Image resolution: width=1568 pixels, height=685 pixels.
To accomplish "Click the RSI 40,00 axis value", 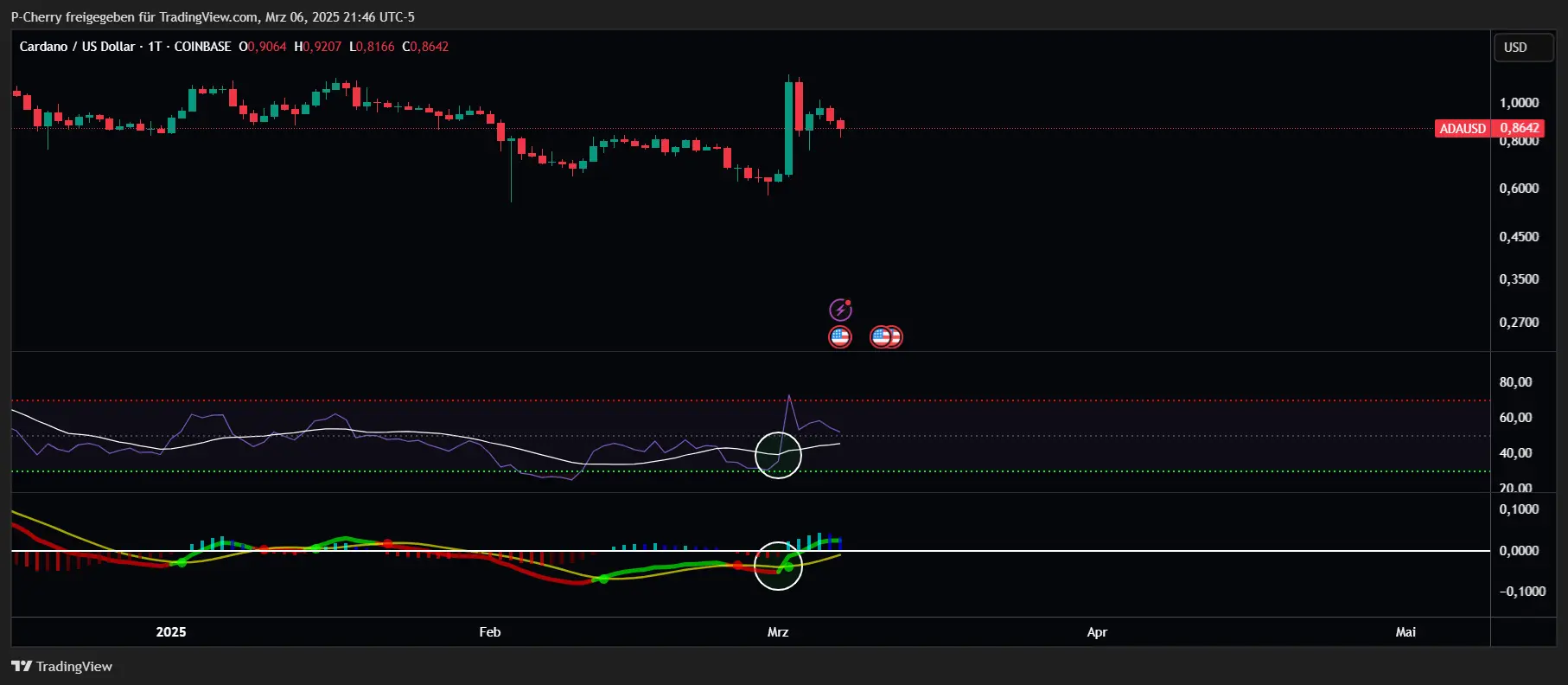I will [1515, 453].
